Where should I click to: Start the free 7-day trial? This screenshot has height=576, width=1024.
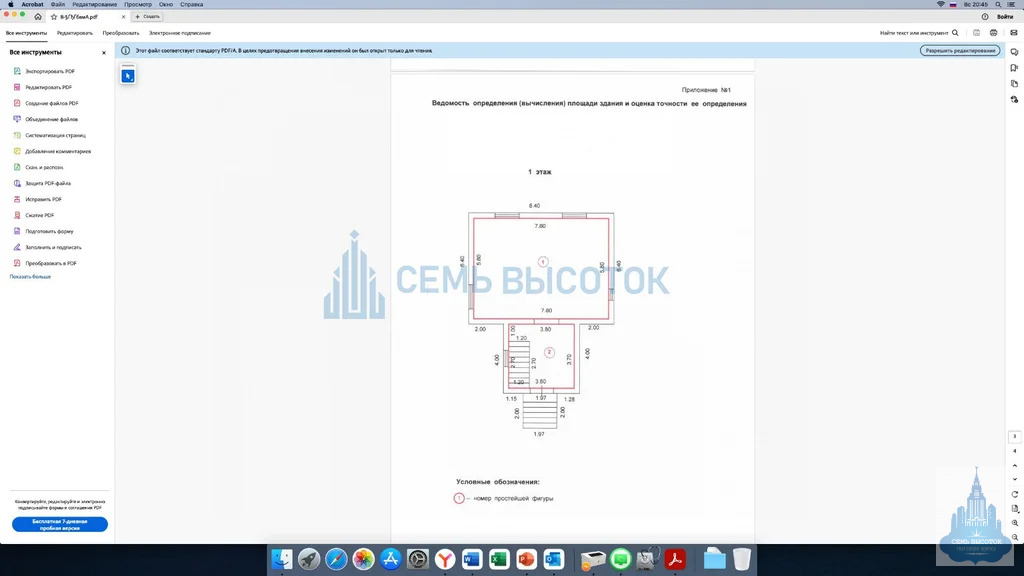59,524
